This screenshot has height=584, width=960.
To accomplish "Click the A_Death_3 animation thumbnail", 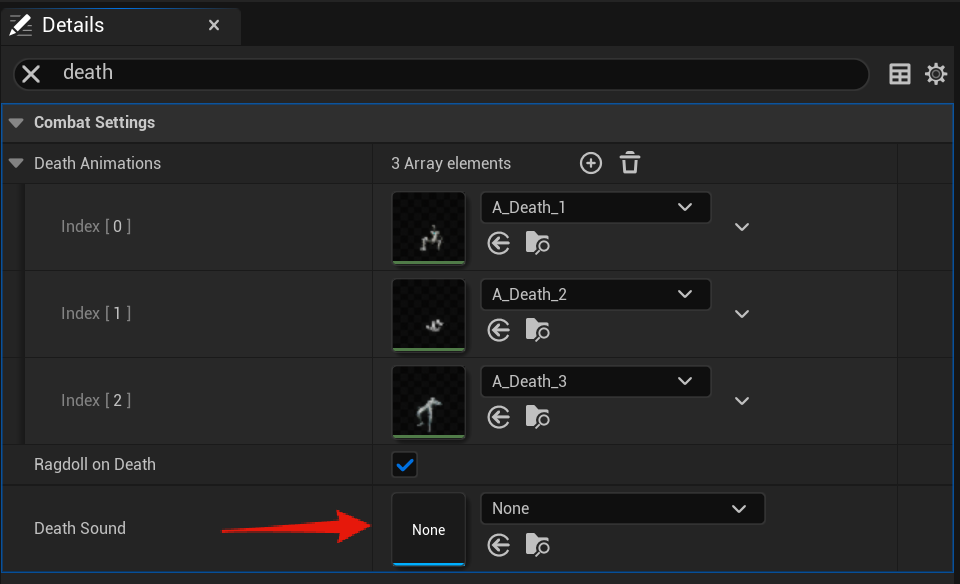I will point(429,401).
